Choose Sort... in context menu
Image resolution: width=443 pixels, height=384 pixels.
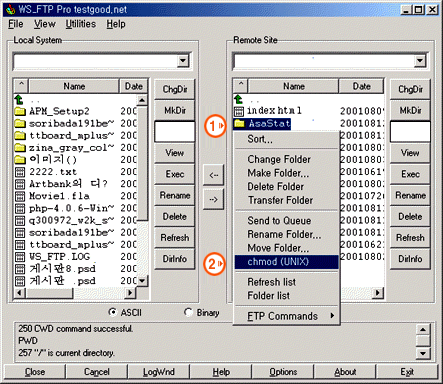[x=287, y=139]
